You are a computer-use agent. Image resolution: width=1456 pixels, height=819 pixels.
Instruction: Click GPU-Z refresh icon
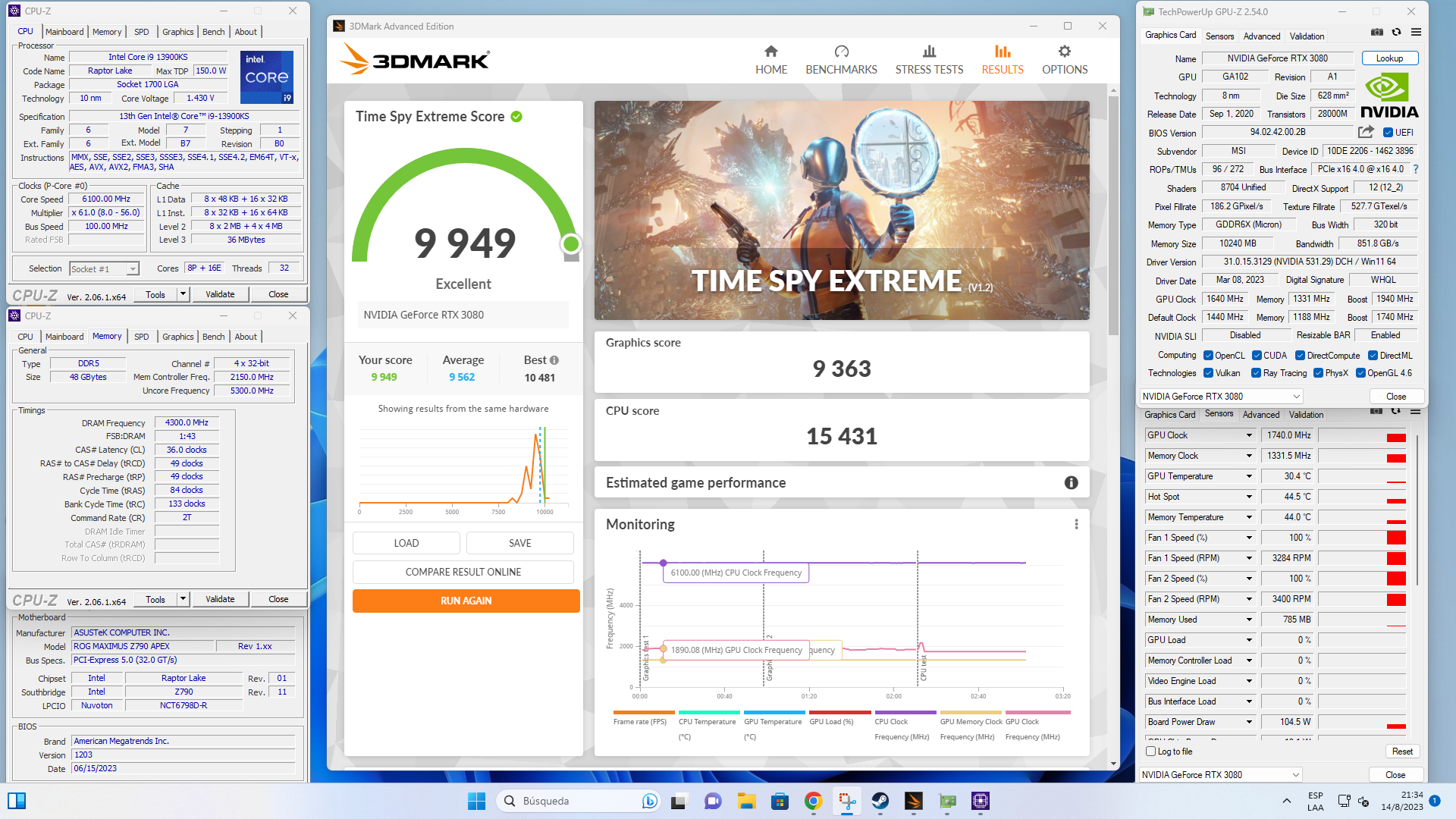[x=1396, y=33]
